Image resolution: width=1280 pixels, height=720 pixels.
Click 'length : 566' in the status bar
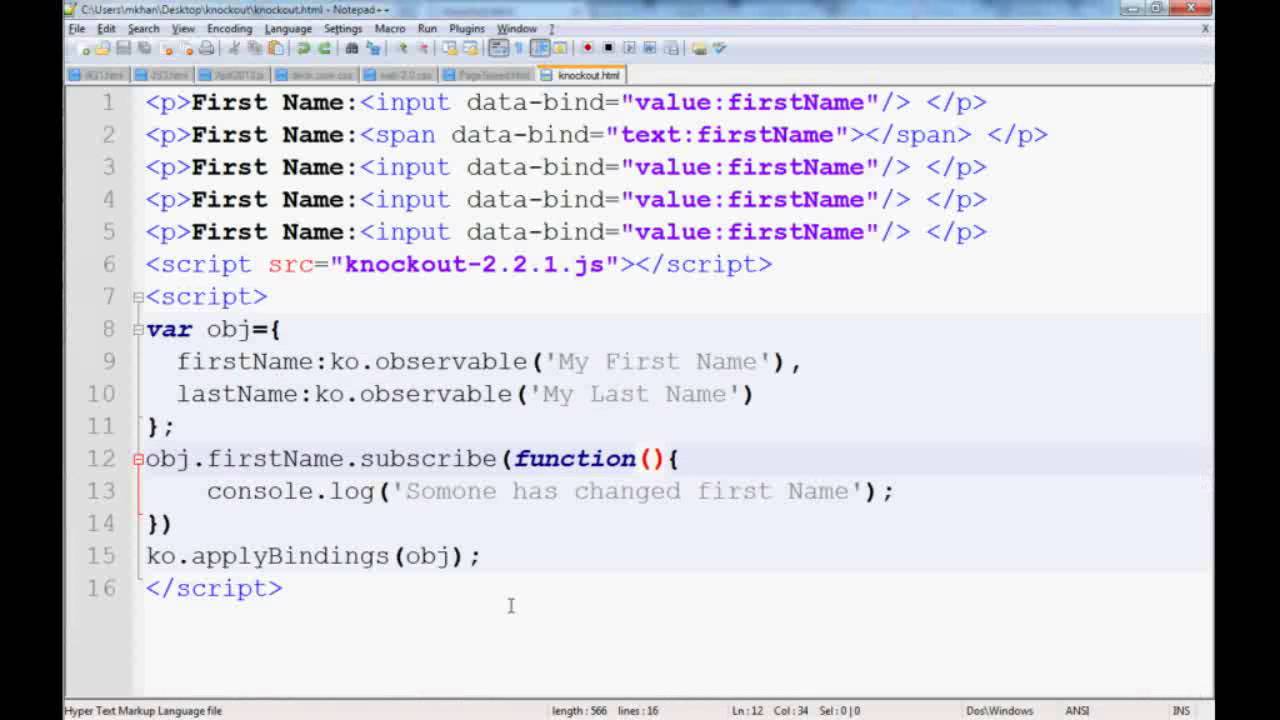coord(579,711)
